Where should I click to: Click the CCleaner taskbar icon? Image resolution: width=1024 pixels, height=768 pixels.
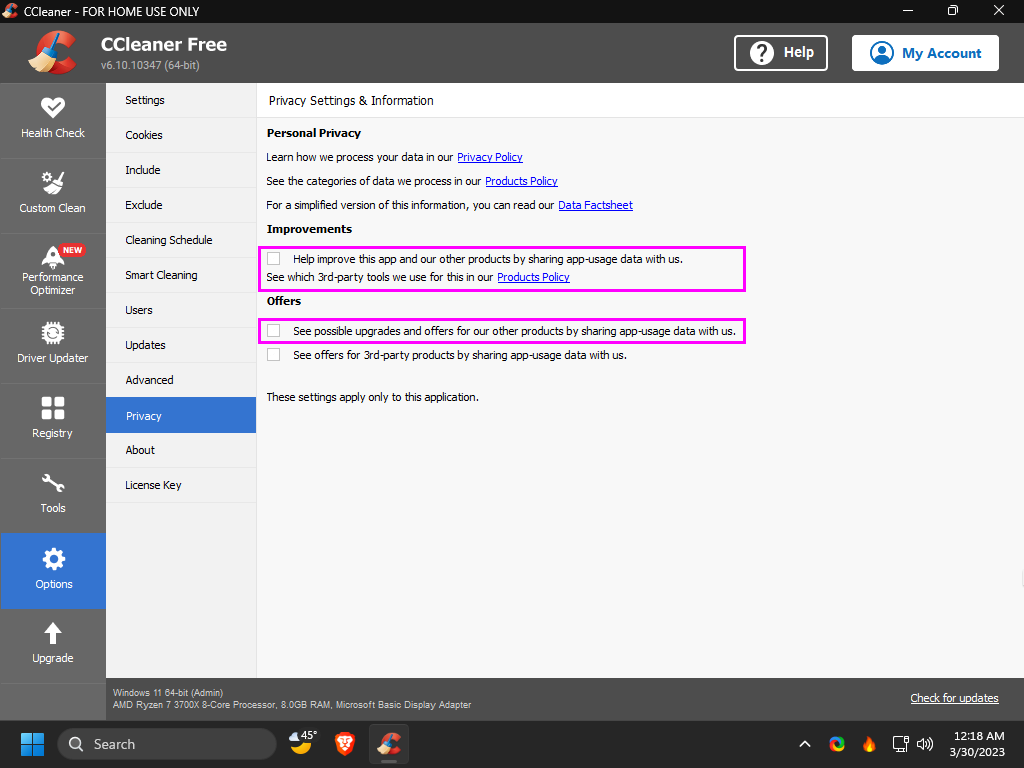coord(389,744)
